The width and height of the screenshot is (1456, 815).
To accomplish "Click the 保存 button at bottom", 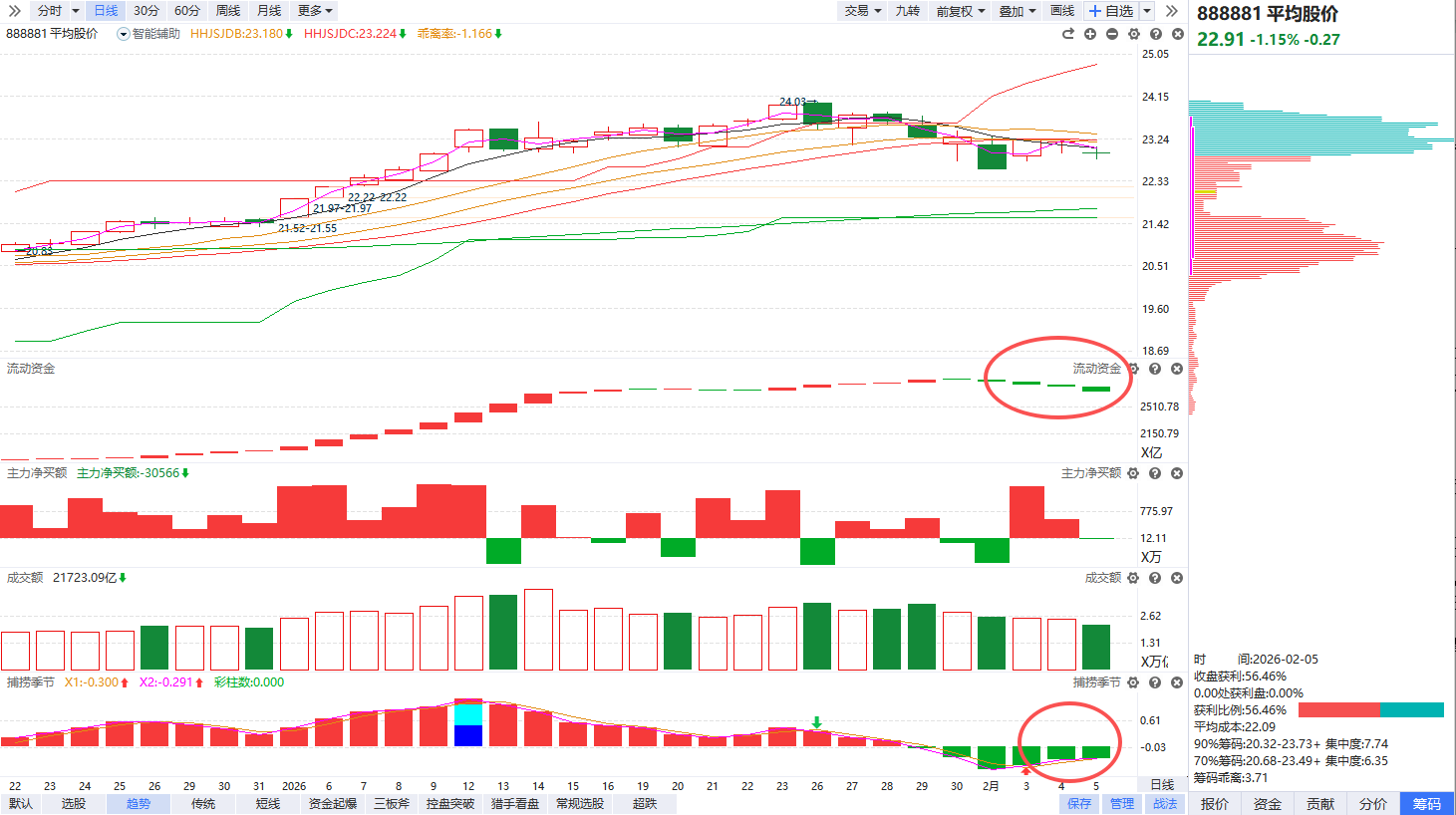I will tap(1079, 804).
